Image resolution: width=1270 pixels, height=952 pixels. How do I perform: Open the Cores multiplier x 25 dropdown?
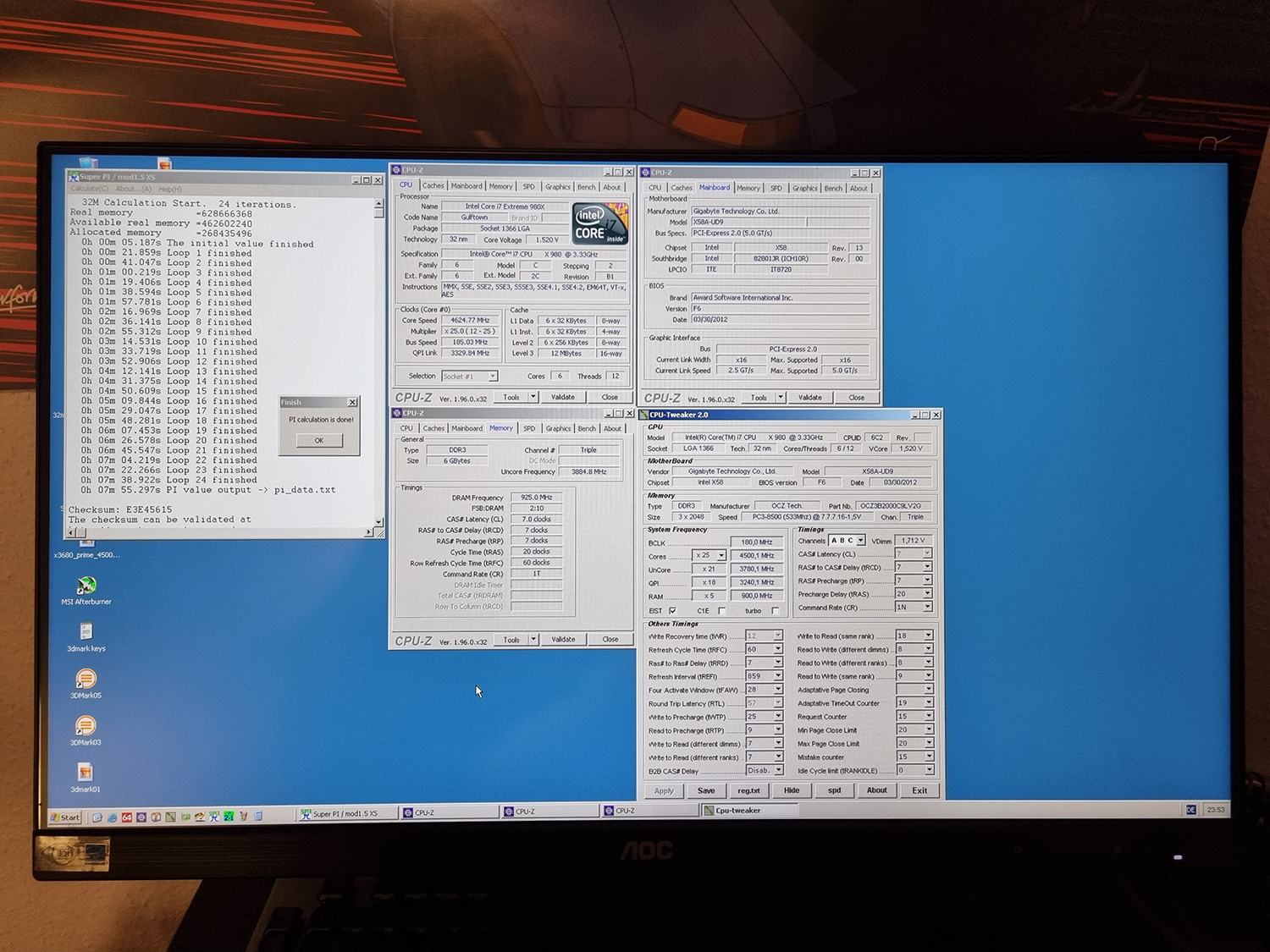(721, 556)
